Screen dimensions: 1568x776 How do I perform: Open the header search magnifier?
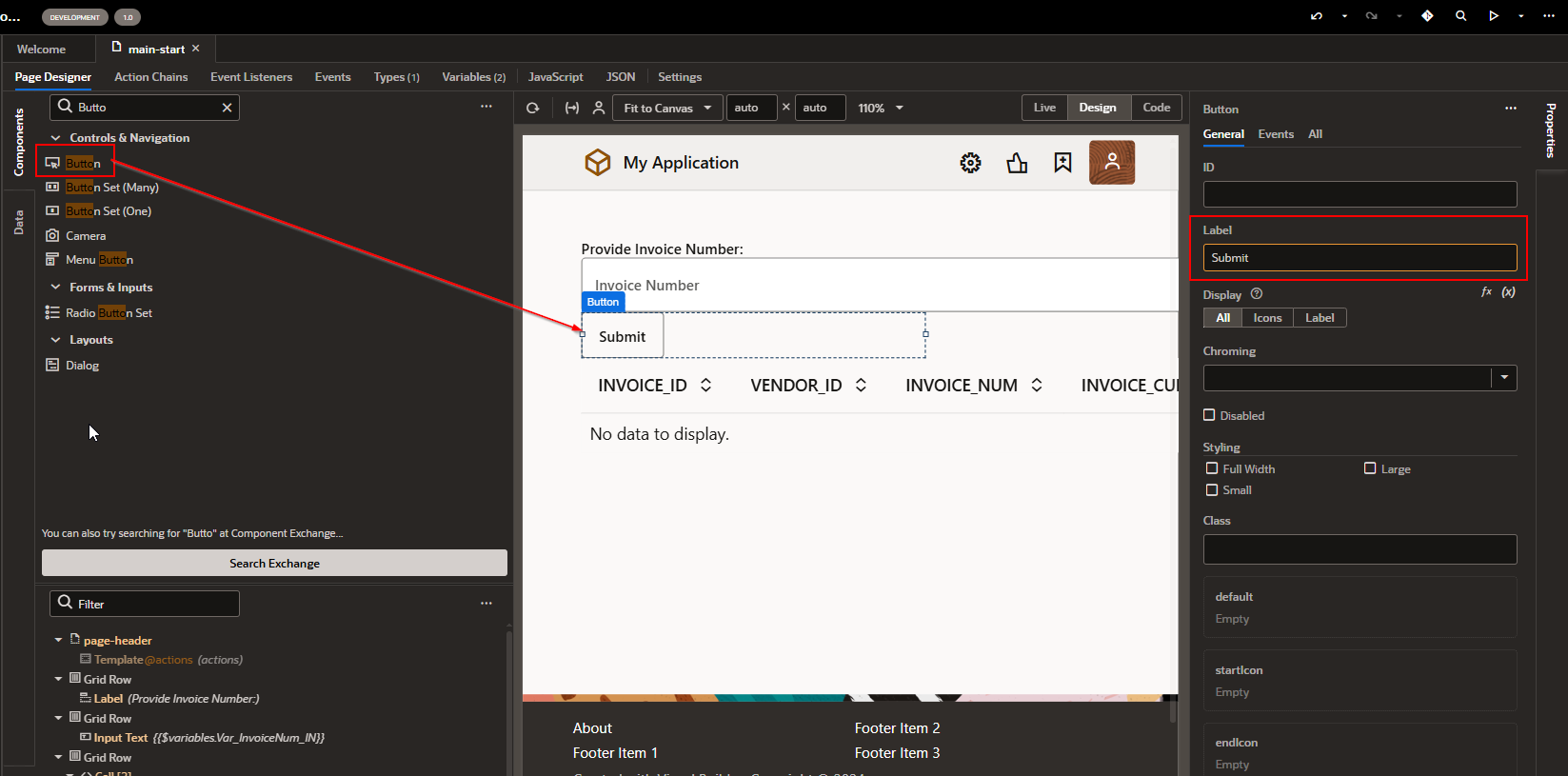pos(1460,16)
